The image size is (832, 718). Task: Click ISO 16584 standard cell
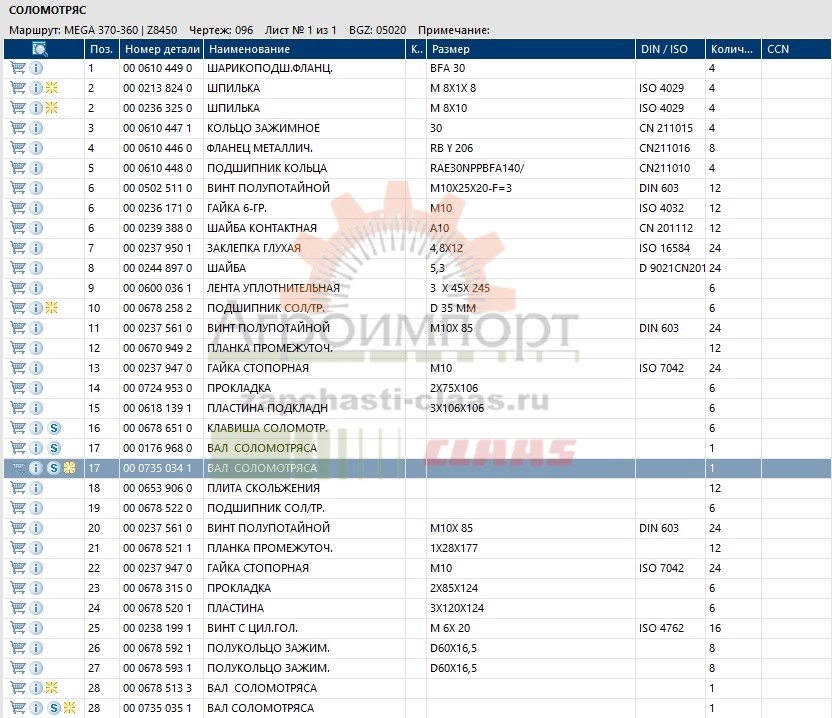click(664, 248)
